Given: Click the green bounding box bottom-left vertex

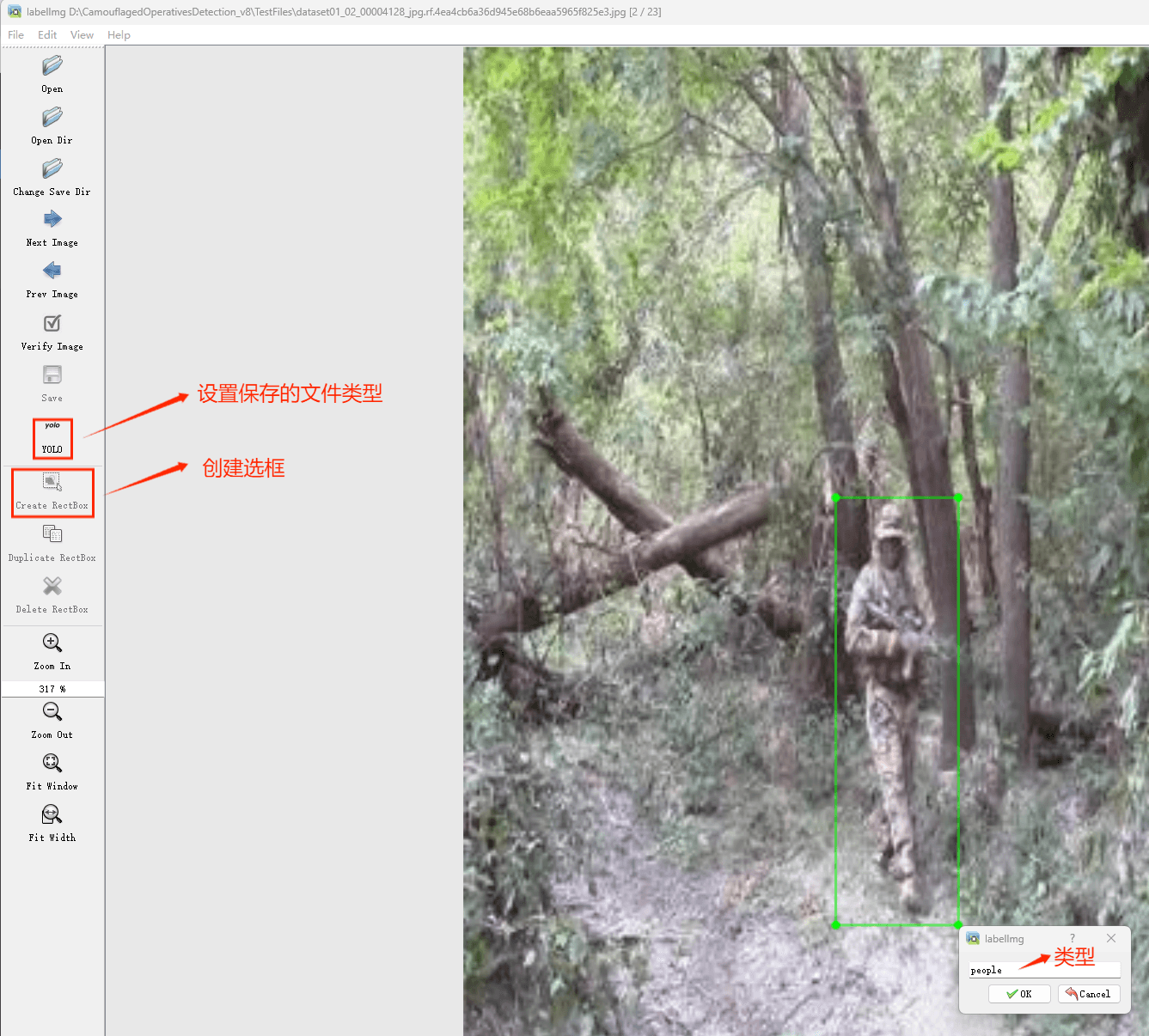Looking at the screenshot, I should [836, 925].
